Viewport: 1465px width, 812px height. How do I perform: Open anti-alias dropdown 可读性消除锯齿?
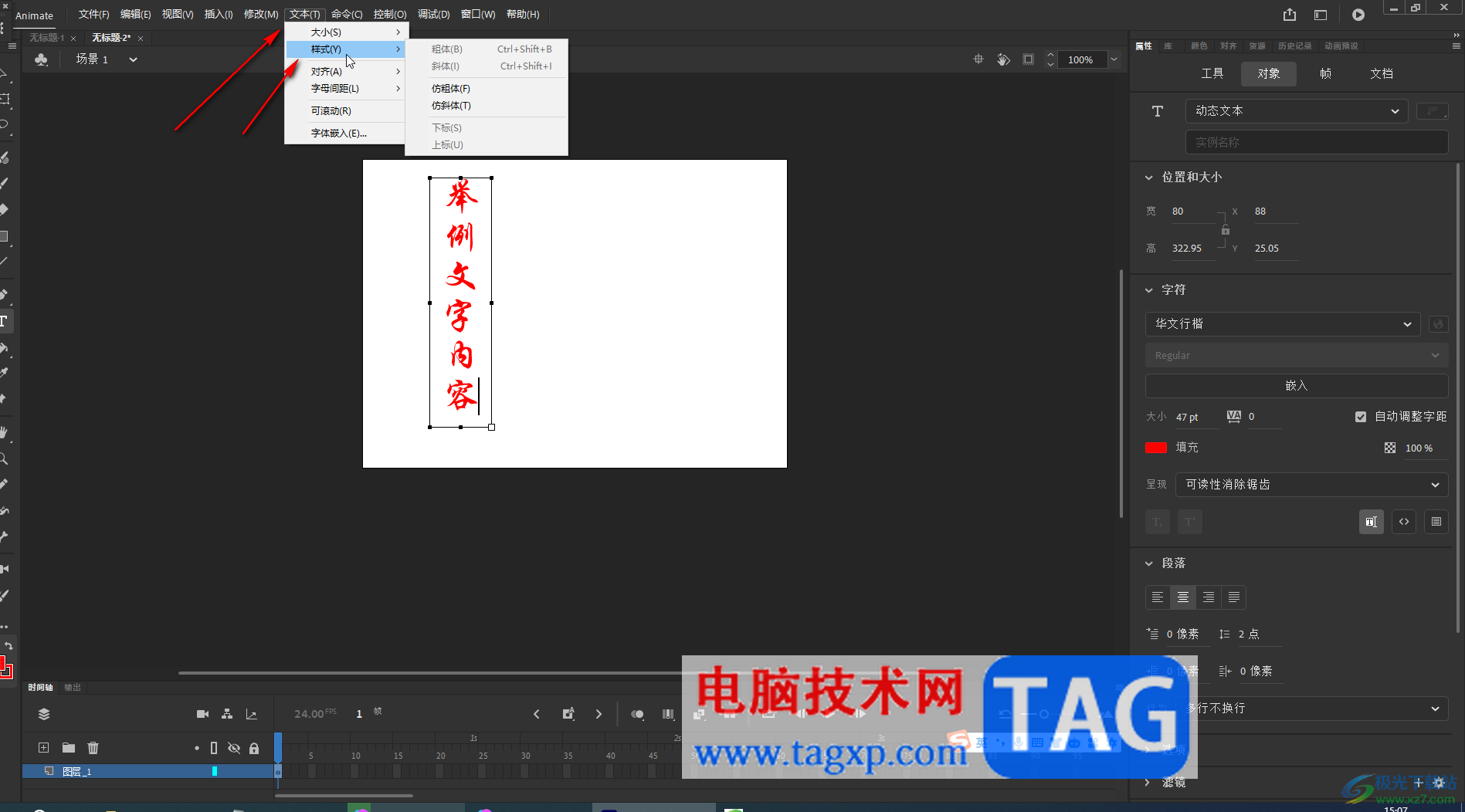tap(1311, 485)
